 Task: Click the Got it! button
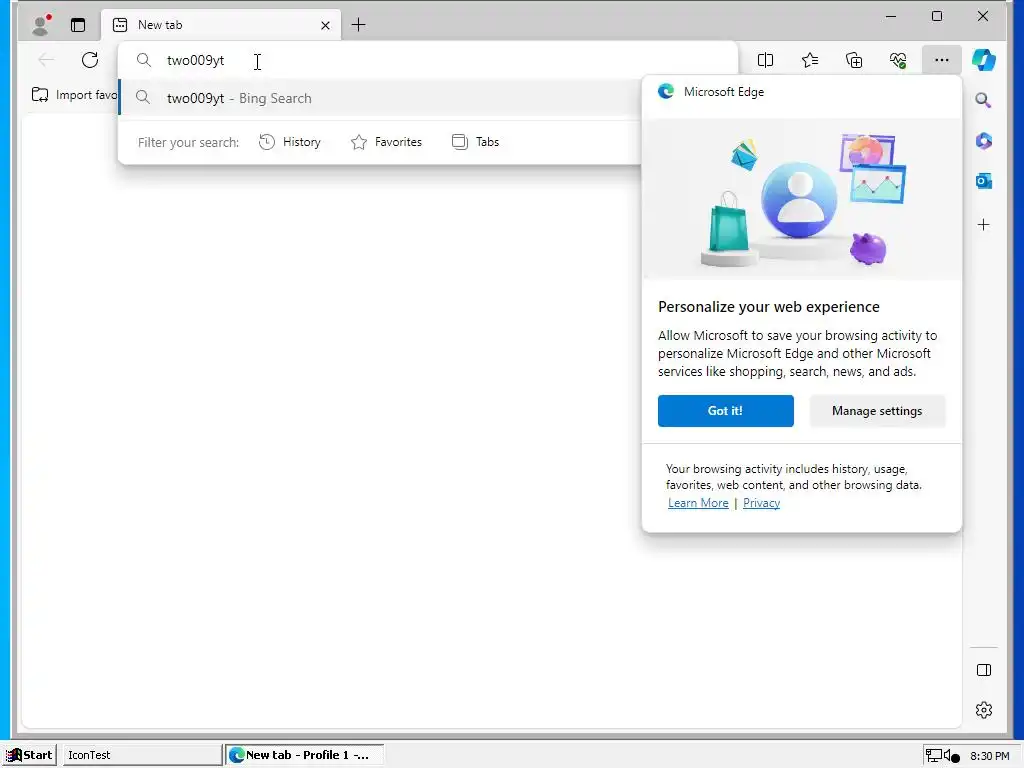click(x=726, y=411)
